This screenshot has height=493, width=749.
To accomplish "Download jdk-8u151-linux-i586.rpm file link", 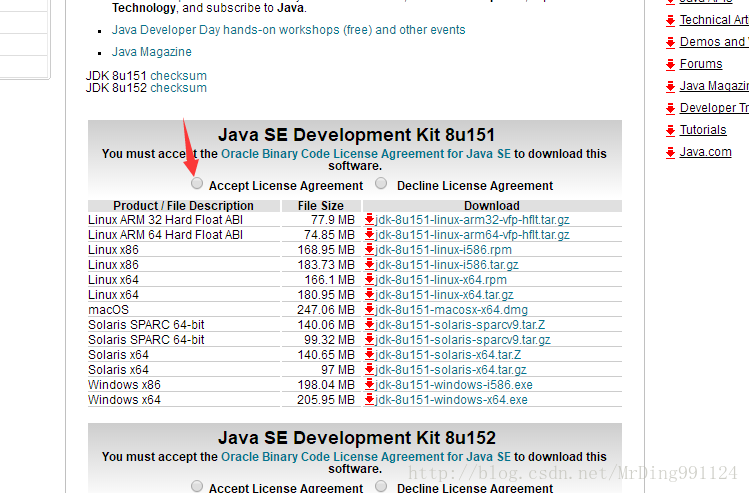I will click(x=443, y=249).
